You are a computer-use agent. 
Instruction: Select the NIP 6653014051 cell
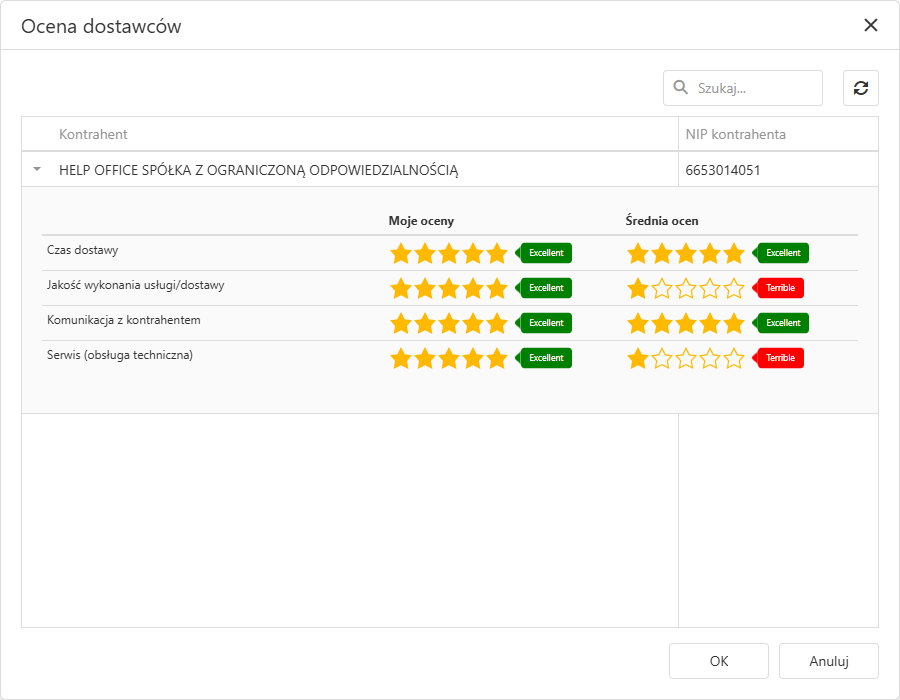coord(723,170)
